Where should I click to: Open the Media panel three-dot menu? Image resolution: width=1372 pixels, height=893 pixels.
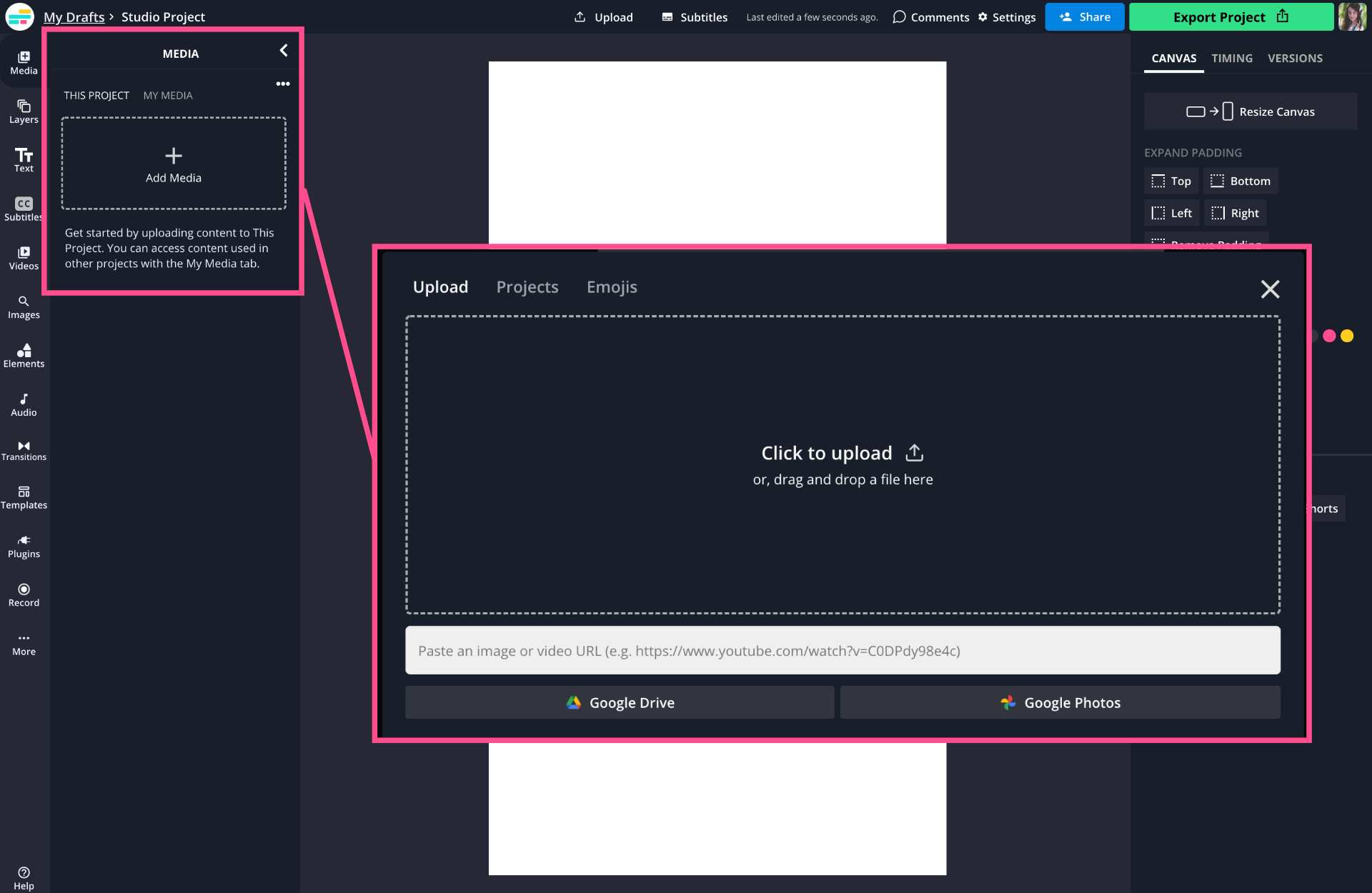[283, 84]
